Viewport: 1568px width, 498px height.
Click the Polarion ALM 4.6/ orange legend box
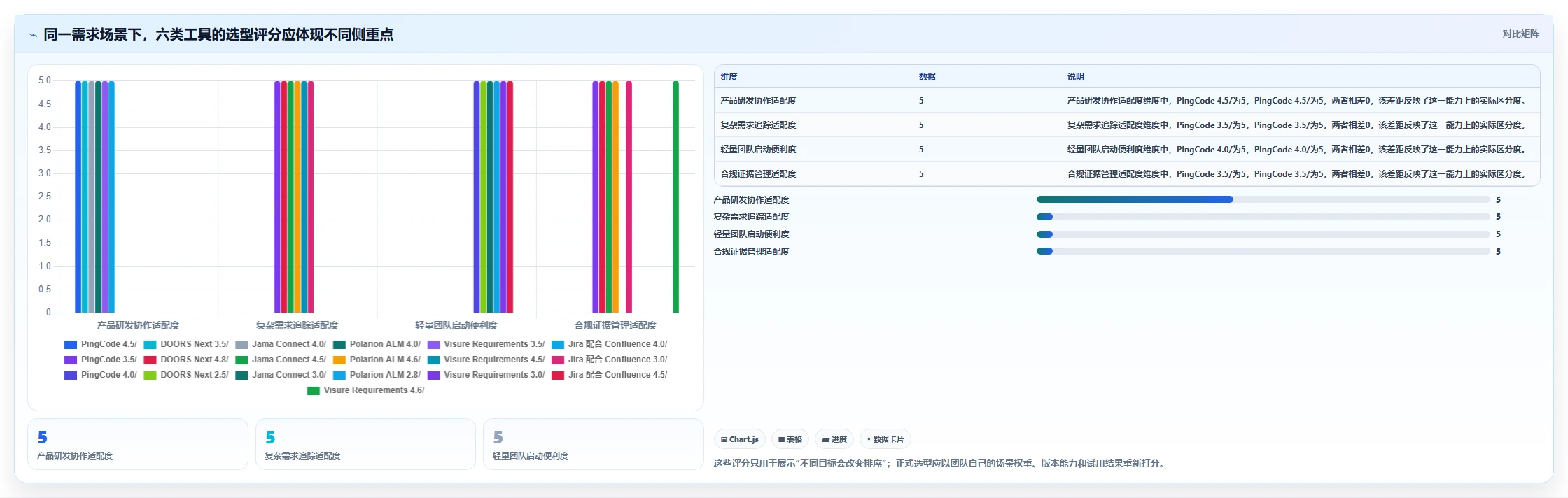tap(339, 360)
